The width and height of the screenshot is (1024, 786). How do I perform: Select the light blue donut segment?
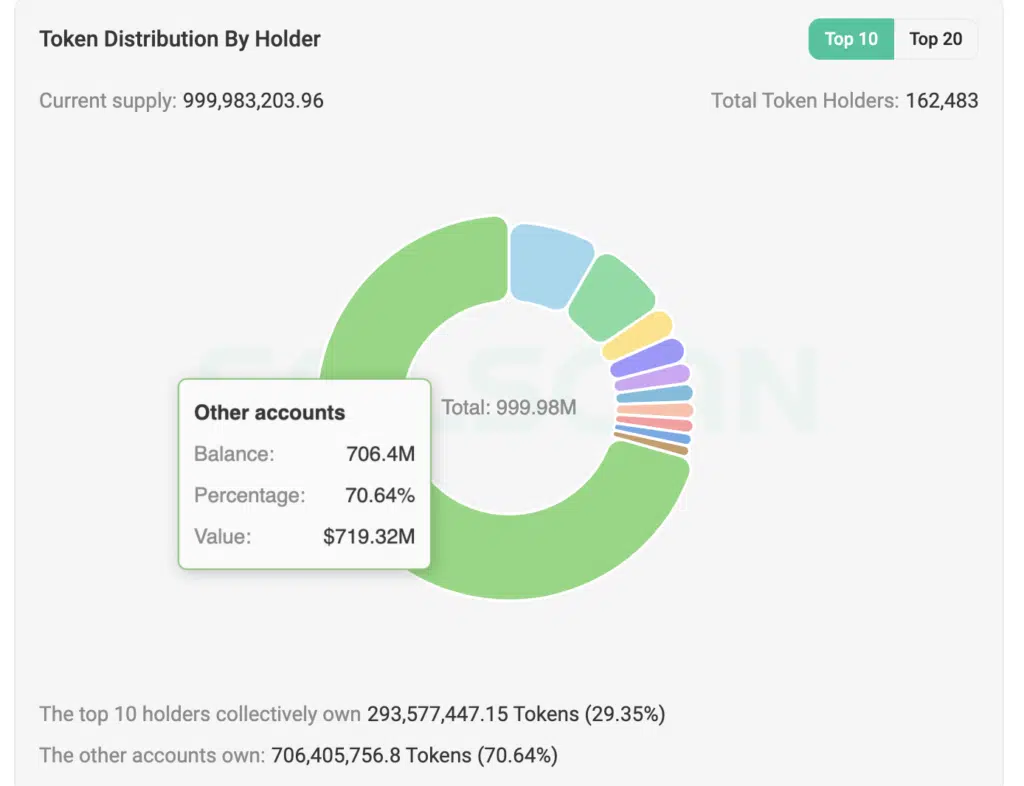tap(548, 262)
